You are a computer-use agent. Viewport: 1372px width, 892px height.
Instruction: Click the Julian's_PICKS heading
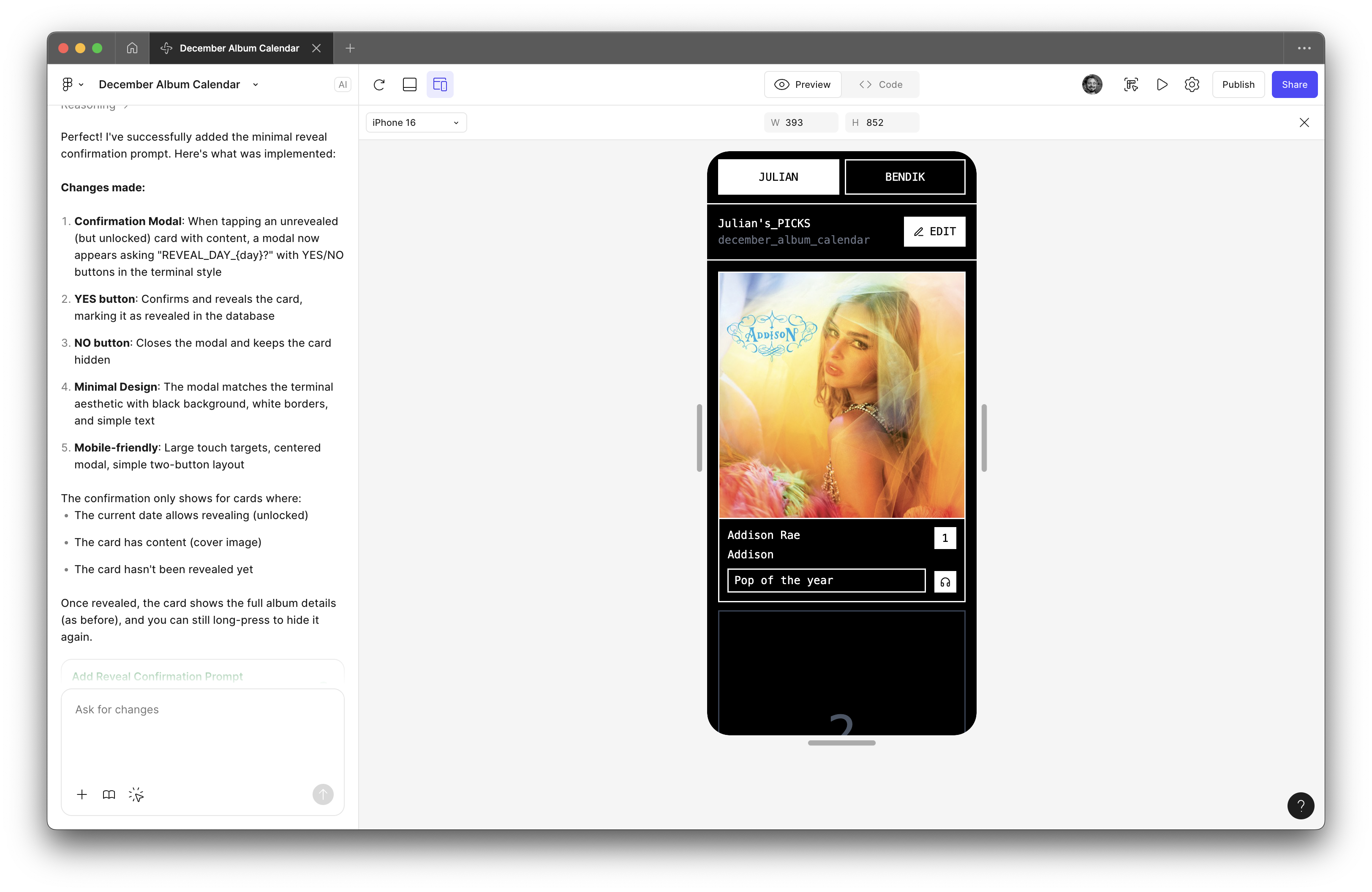click(x=764, y=223)
